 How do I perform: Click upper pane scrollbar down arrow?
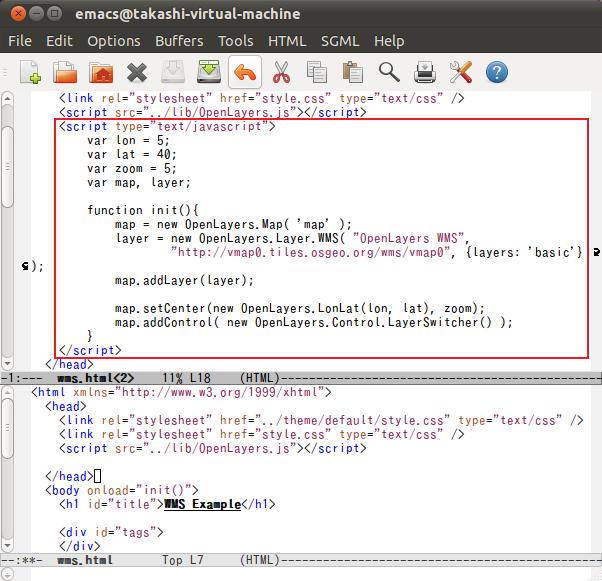7,363
